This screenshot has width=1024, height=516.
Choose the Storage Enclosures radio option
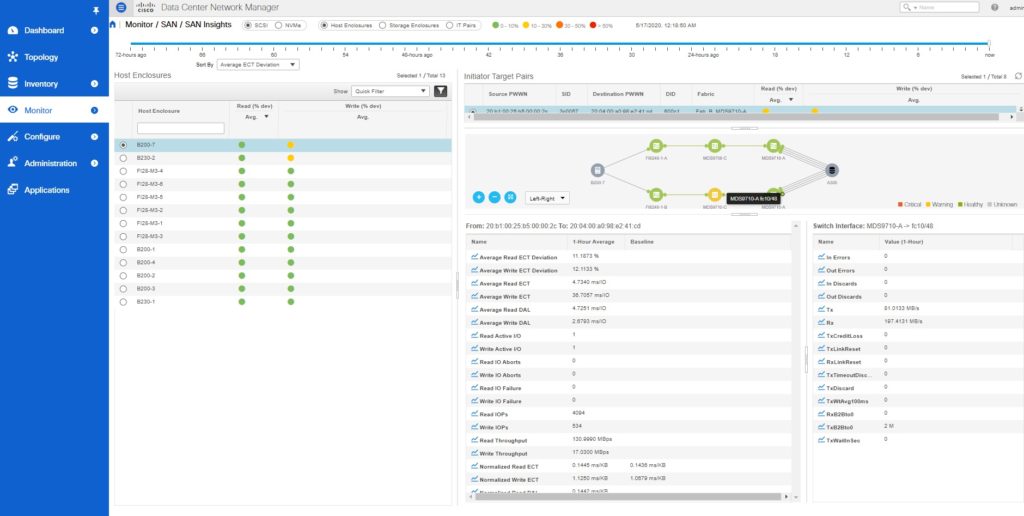383,25
